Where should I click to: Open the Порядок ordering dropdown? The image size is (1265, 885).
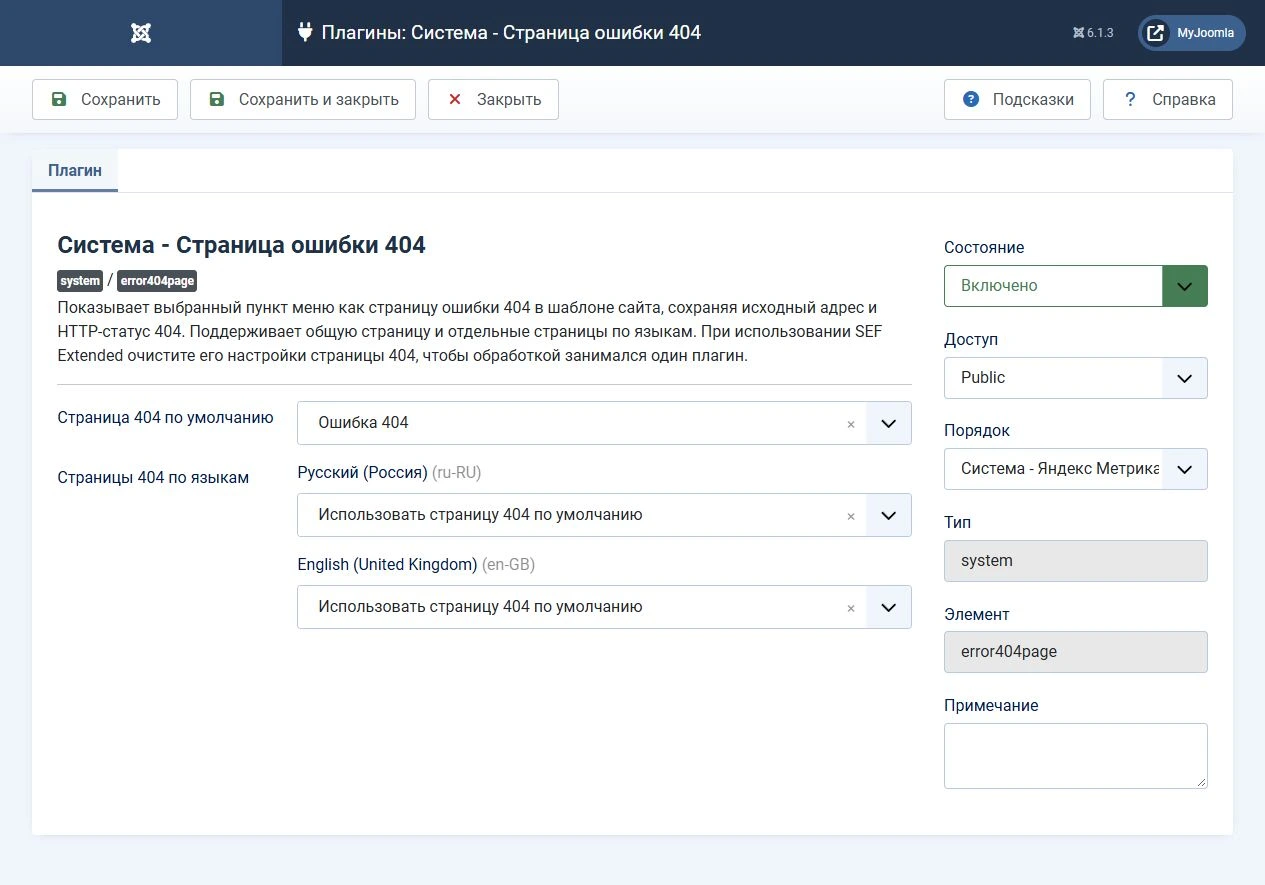[1076, 469]
